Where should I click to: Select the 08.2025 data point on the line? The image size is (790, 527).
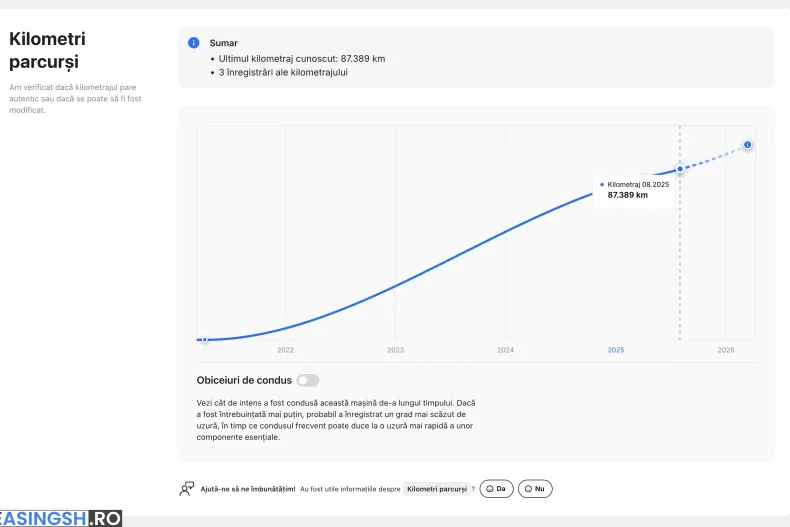tap(680, 169)
